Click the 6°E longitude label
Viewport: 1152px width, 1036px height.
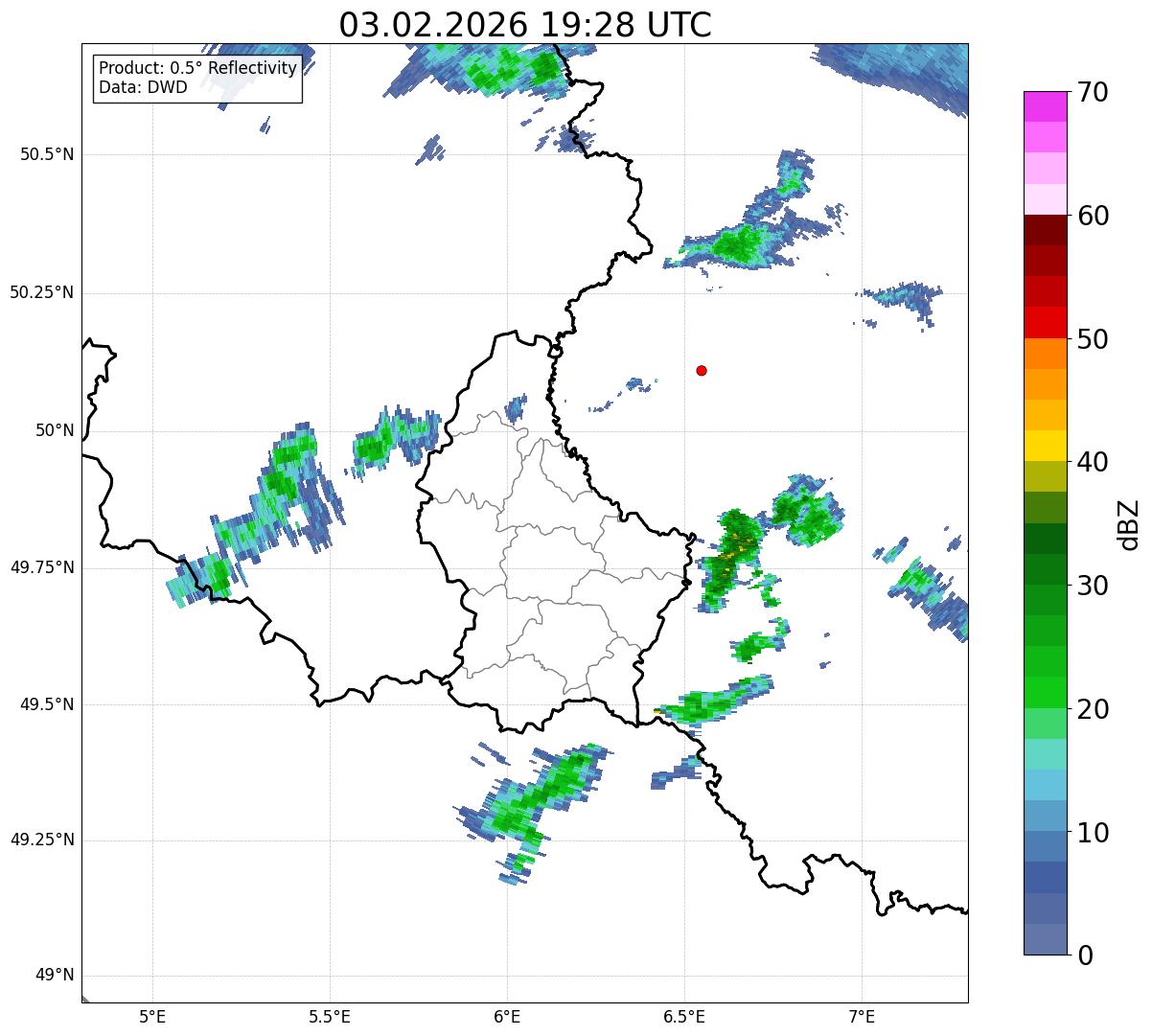click(507, 1016)
